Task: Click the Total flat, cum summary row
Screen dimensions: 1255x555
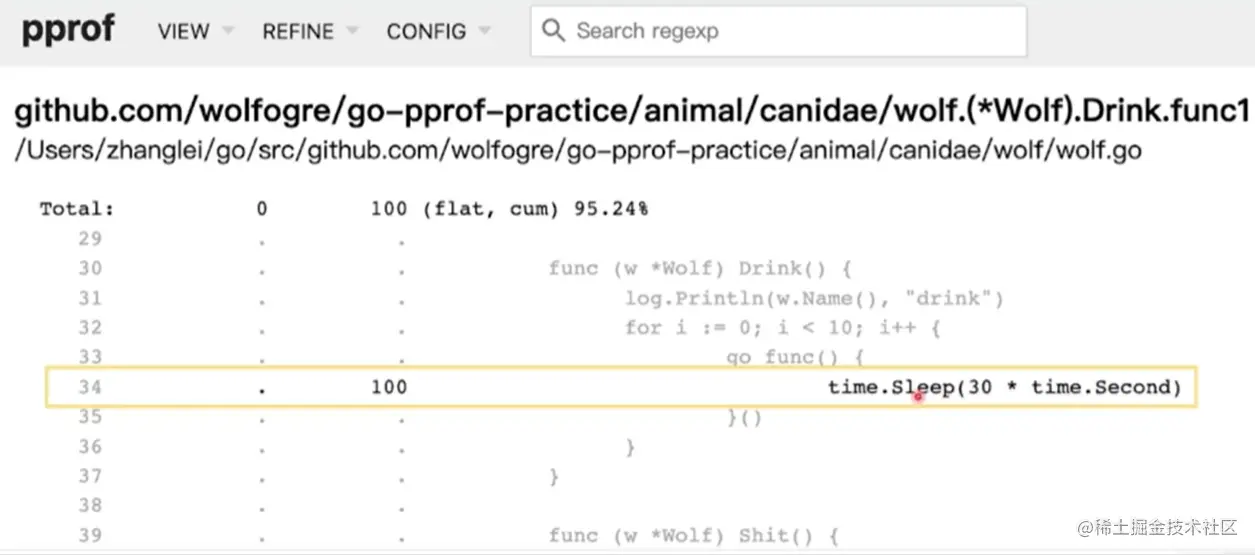Action: [343, 209]
